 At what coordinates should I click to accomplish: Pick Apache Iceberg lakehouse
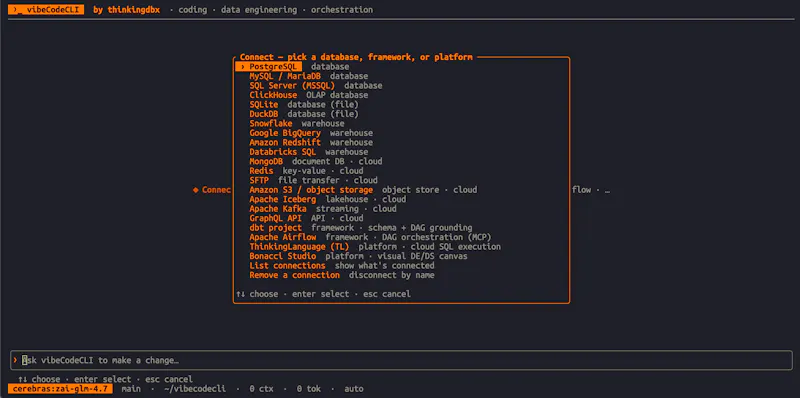328,199
